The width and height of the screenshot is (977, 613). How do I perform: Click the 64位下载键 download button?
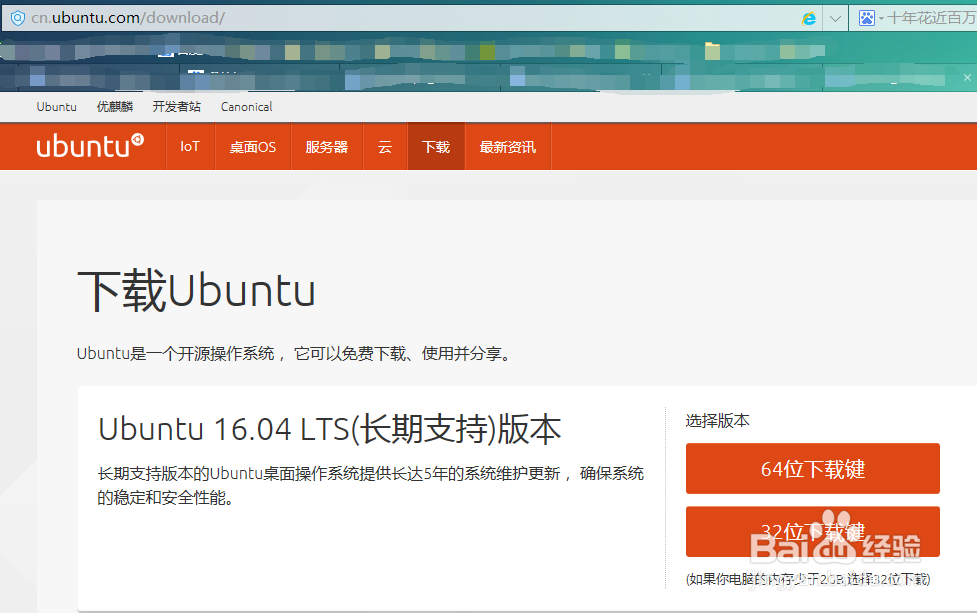click(813, 468)
